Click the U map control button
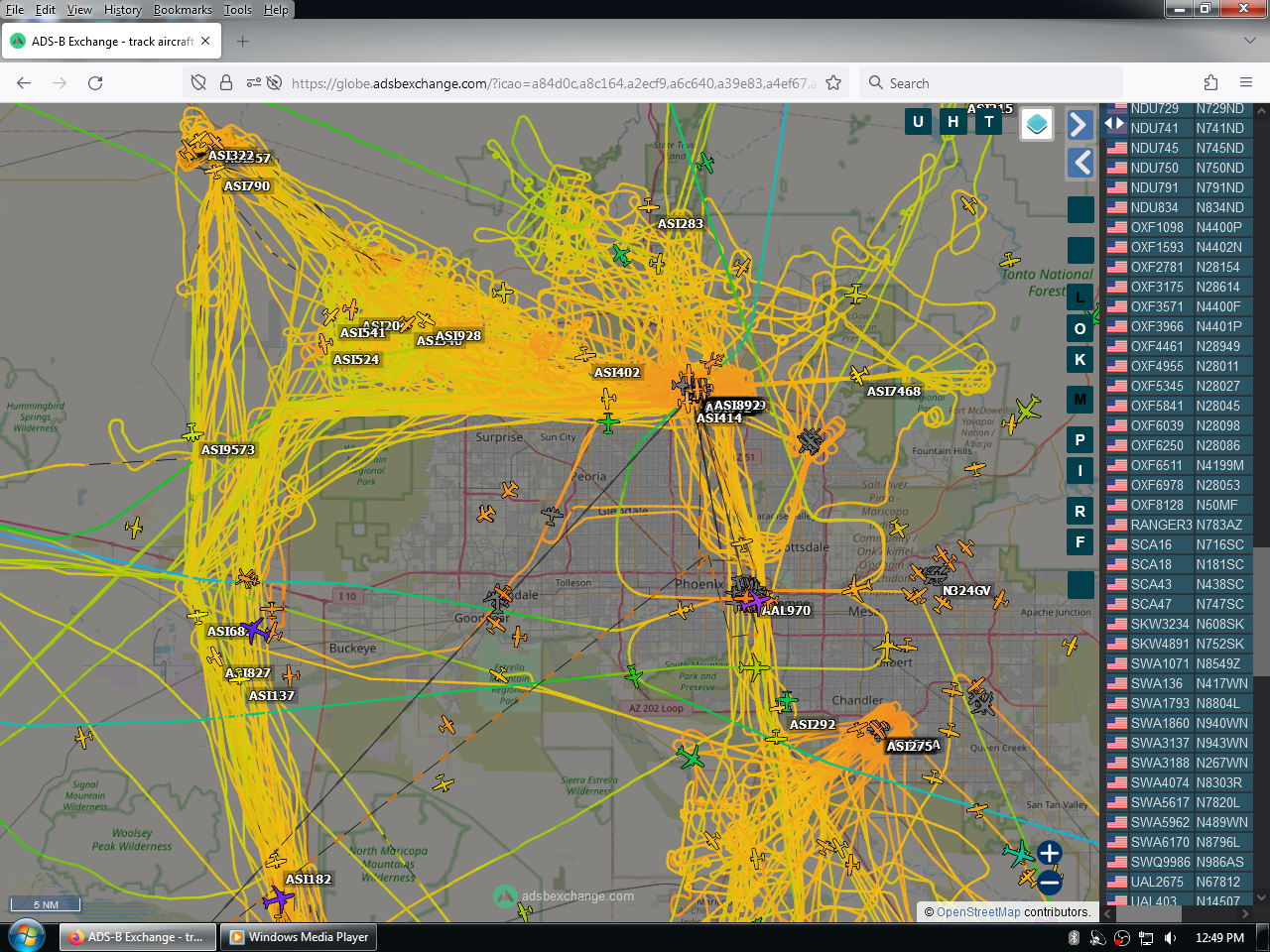Image resolution: width=1270 pixels, height=952 pixels. 918,122
